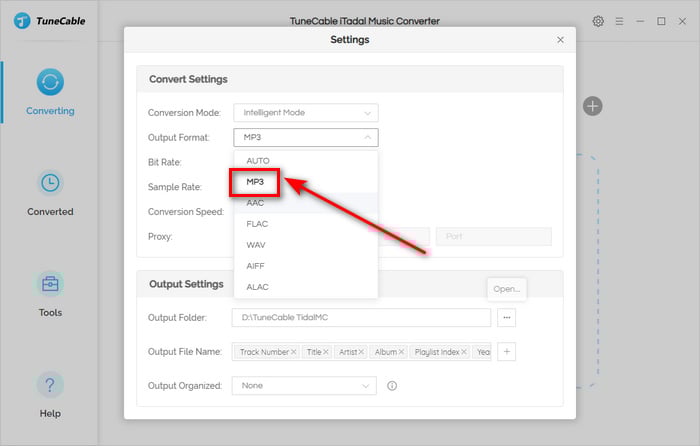Remove the Album filename tag

(x=401, y=352)
